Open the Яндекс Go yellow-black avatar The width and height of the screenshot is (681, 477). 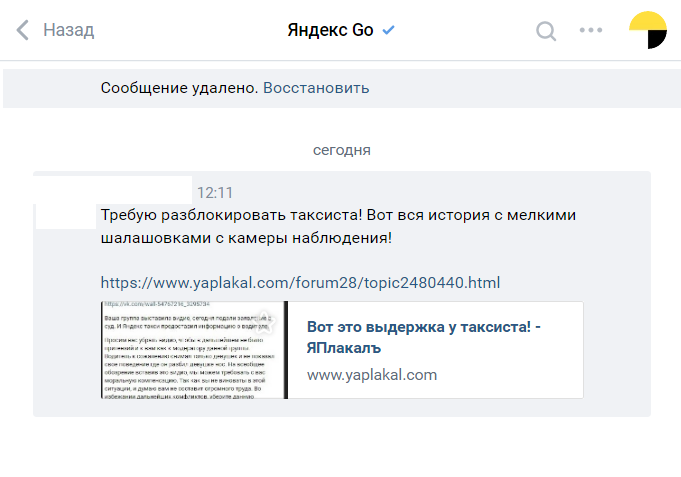[648, 30]
